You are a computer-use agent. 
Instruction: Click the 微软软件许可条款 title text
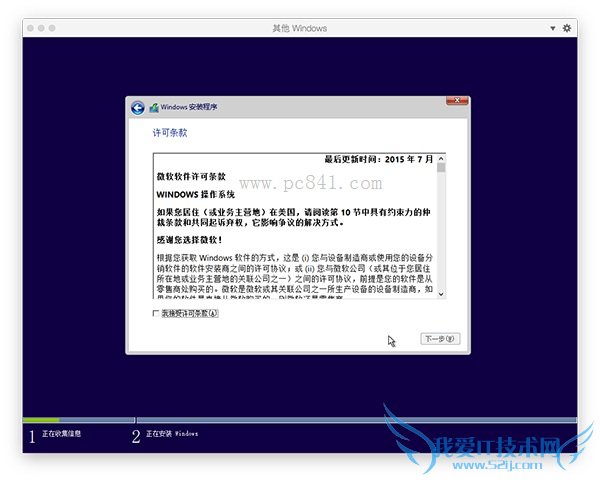tap(191, 176)
